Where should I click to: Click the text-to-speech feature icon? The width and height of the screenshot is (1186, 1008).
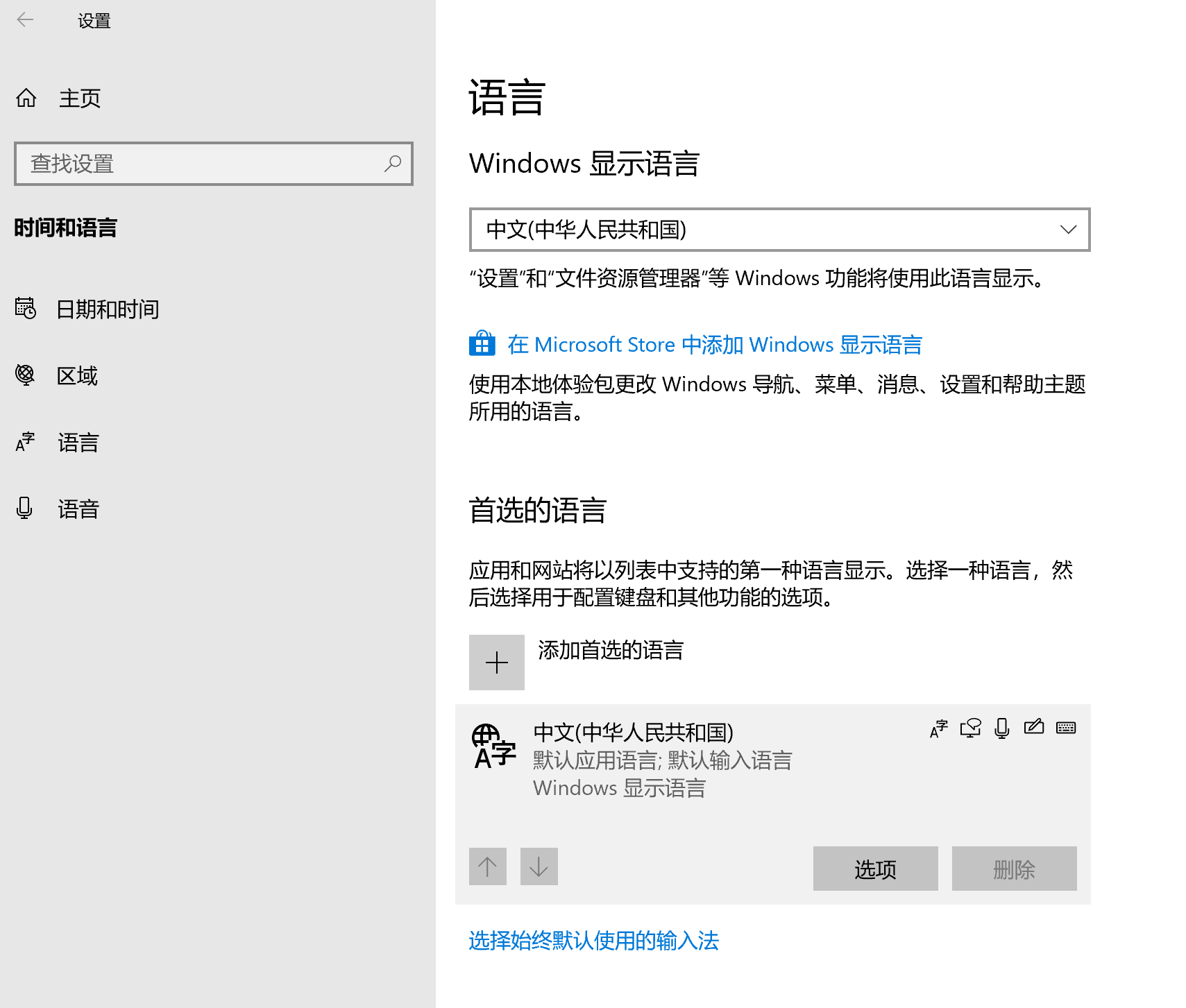(970, 728)
